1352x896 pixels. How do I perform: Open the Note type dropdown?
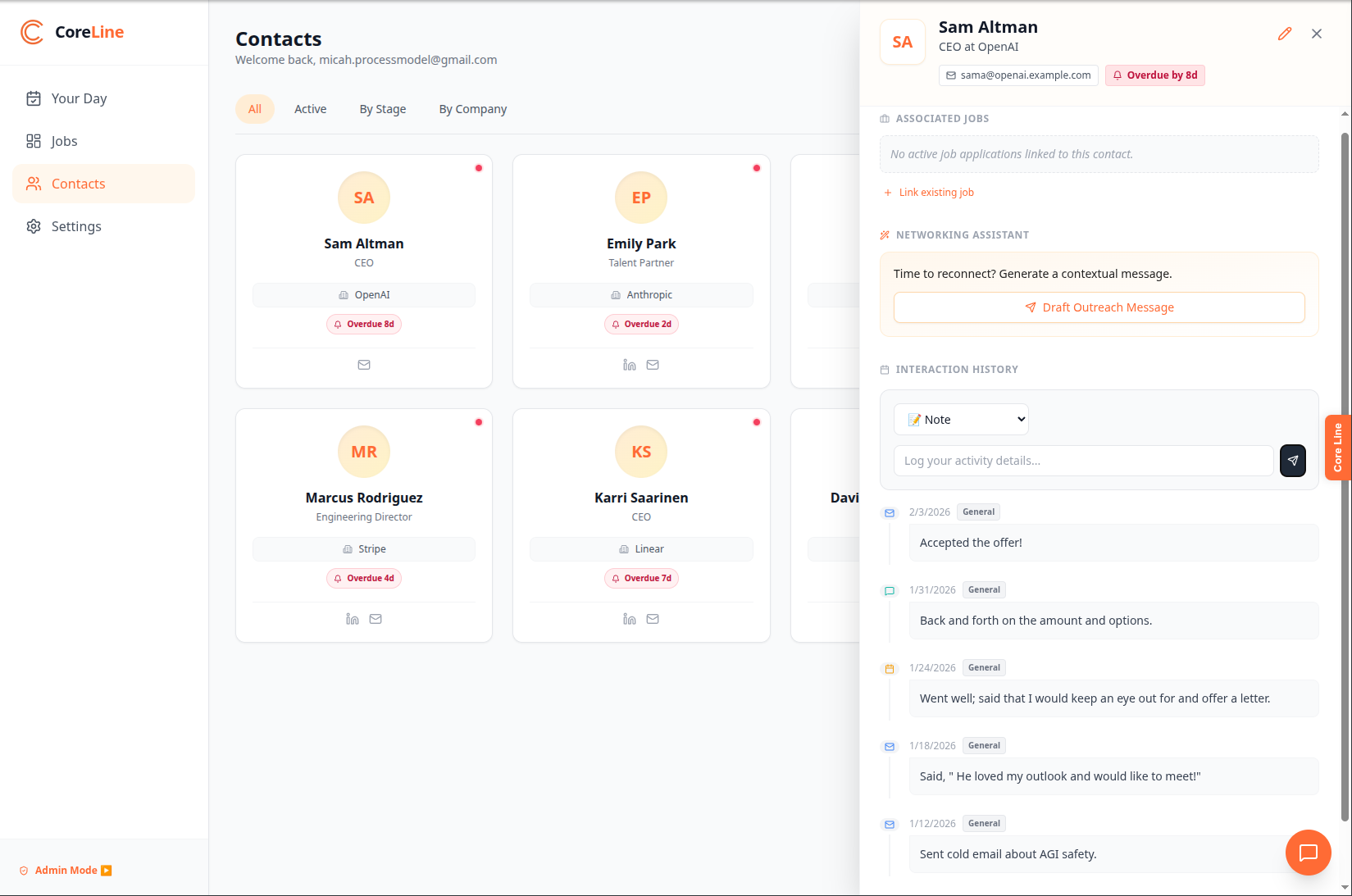coord(960,419)
